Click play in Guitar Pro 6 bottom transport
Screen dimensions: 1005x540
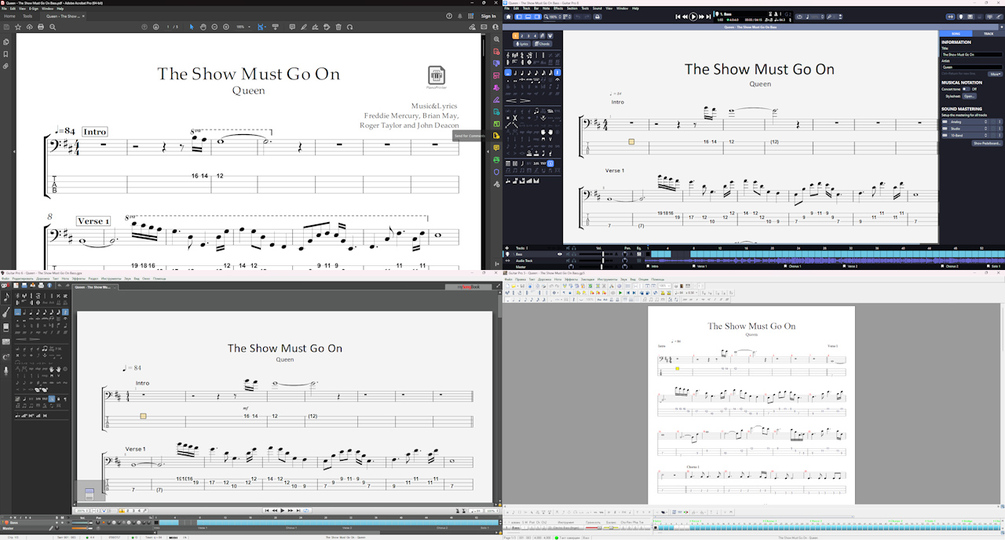[x=282, y=511]
